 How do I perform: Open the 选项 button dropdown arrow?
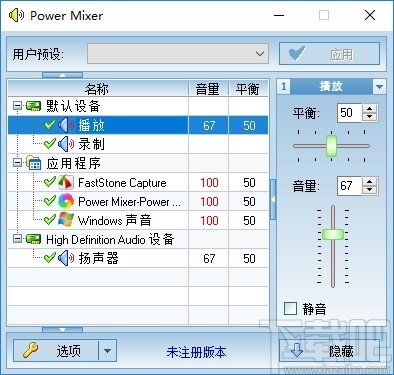tap(107, 351)
